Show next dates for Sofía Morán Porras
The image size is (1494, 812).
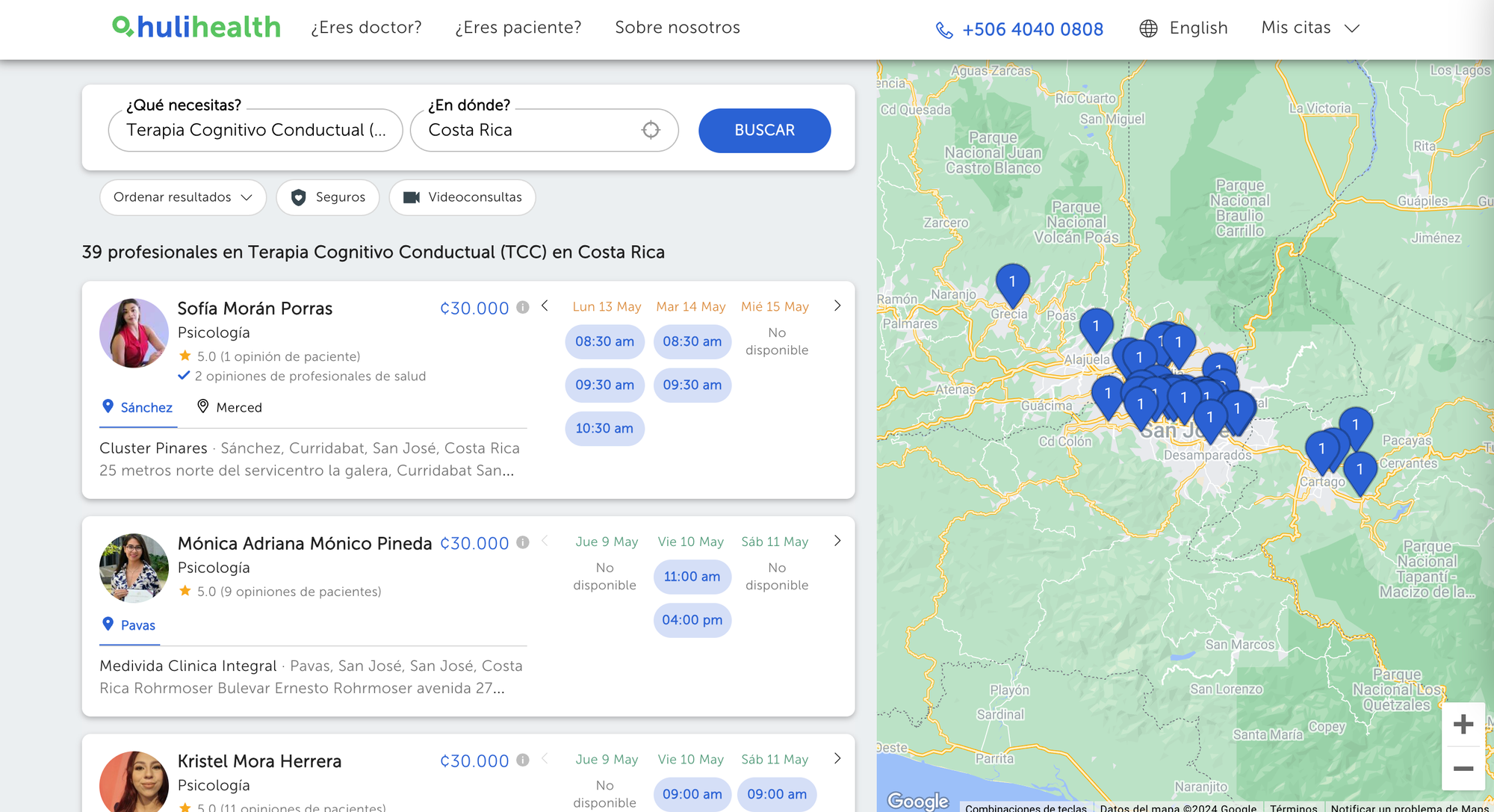[x=837, y=306]
